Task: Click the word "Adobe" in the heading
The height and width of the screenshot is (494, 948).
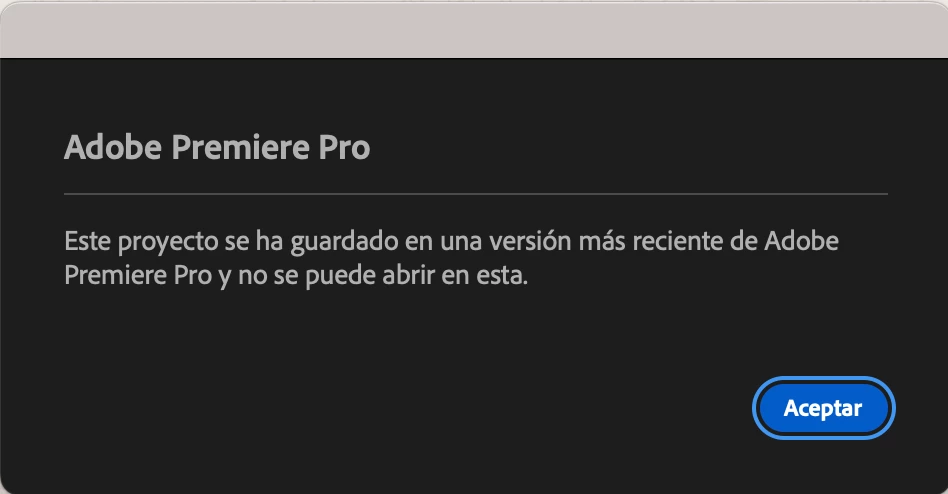Action: click(x=113, y=147)
